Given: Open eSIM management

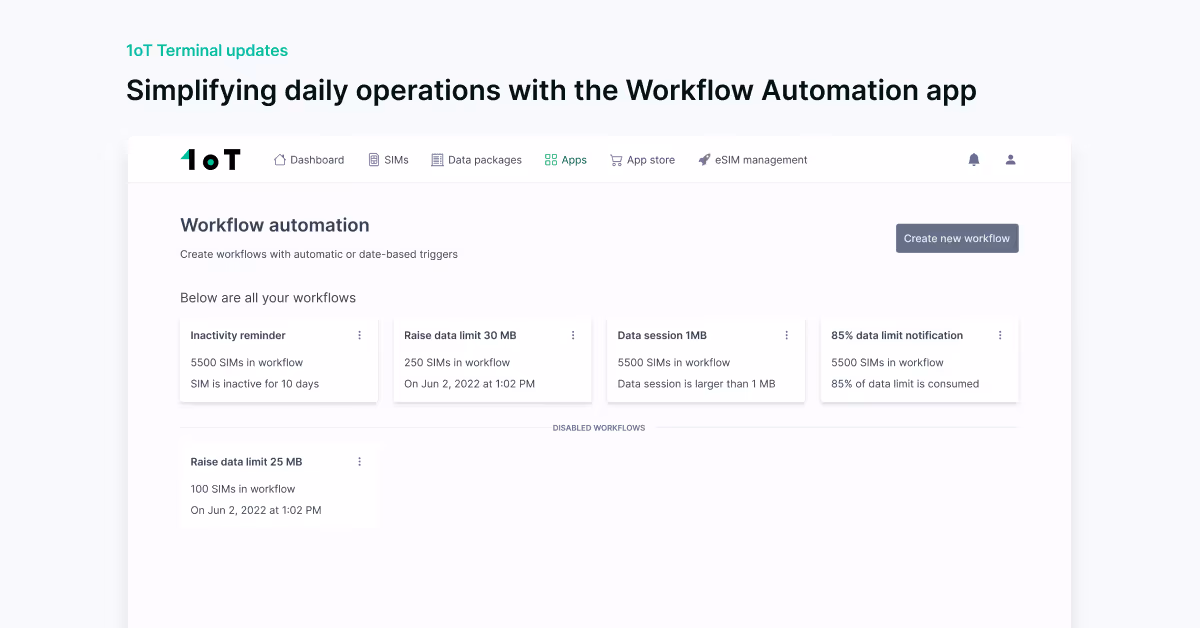Looking at the screenshot, I should tap(752, 160).
